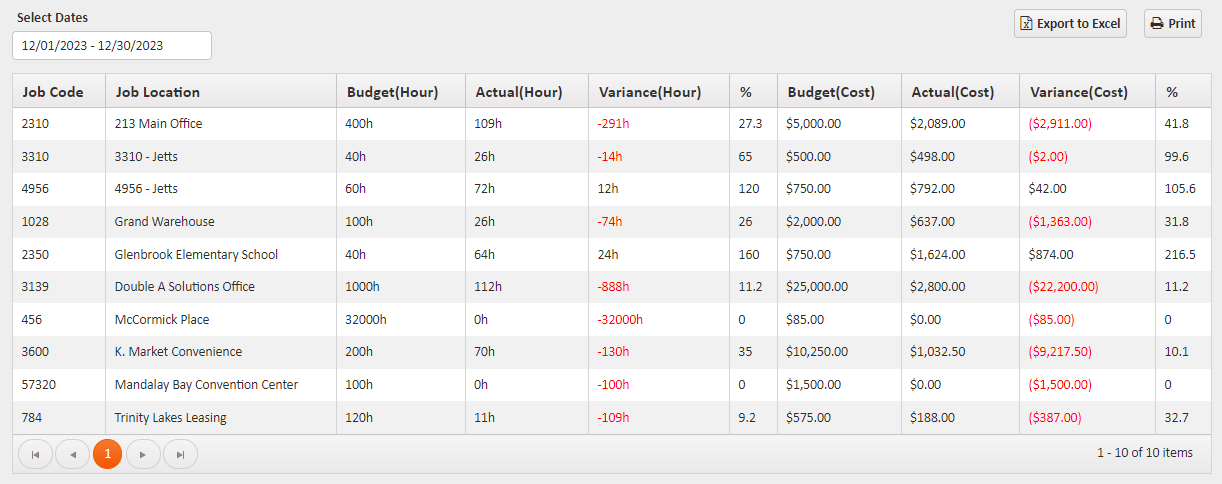Sort by Budget(Cost) column header

831,92
